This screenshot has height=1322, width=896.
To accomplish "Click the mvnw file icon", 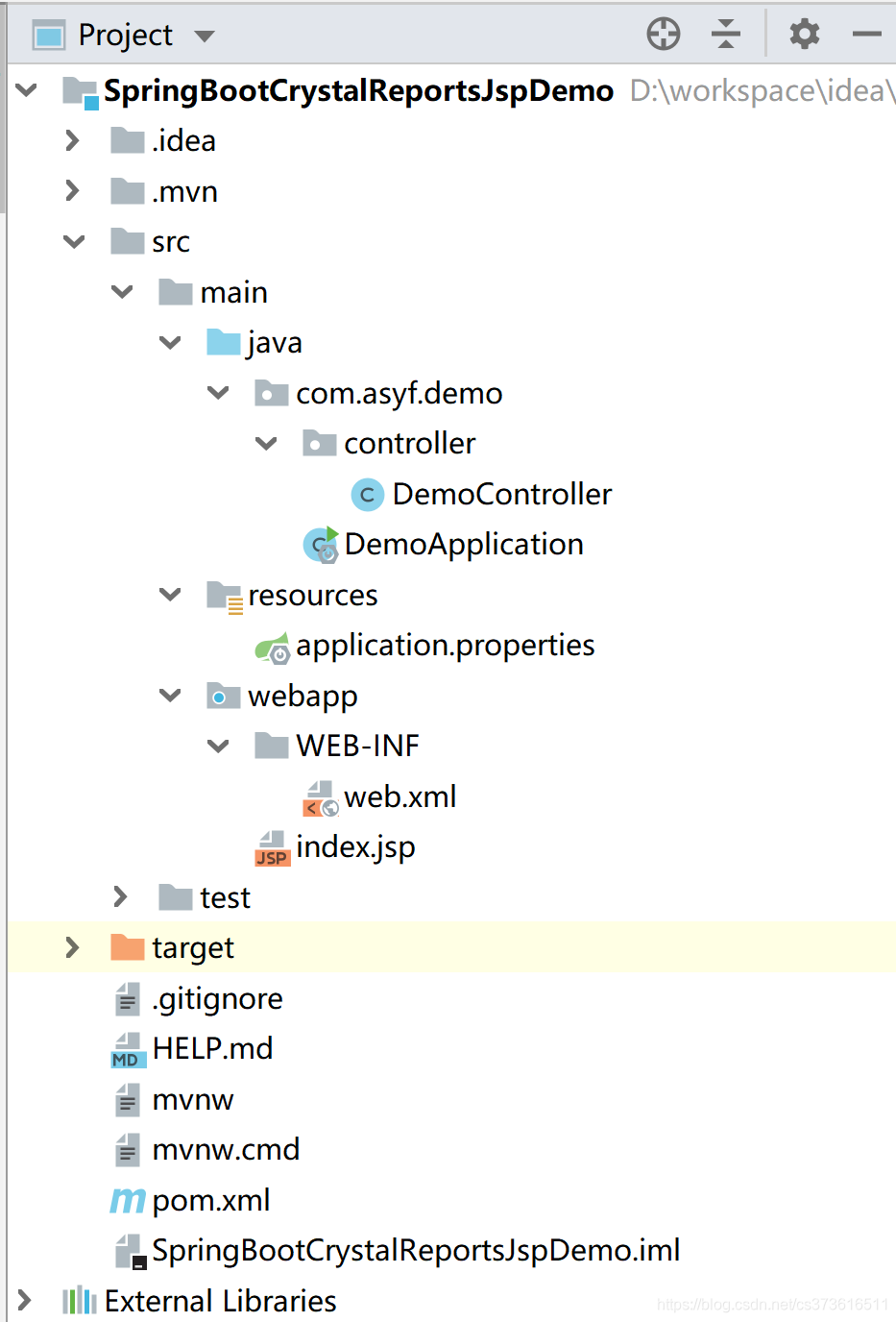I will 128,1100.
